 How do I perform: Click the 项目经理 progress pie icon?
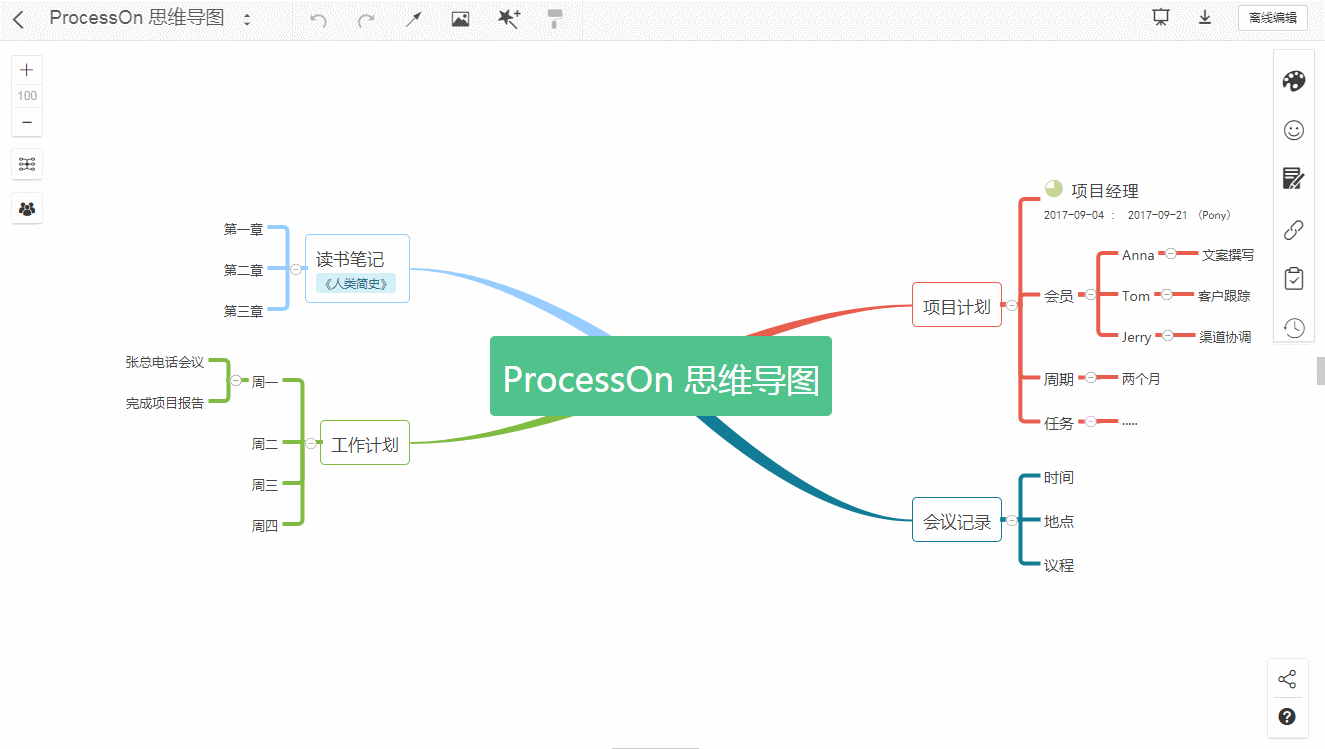(x=1053, y=188)
